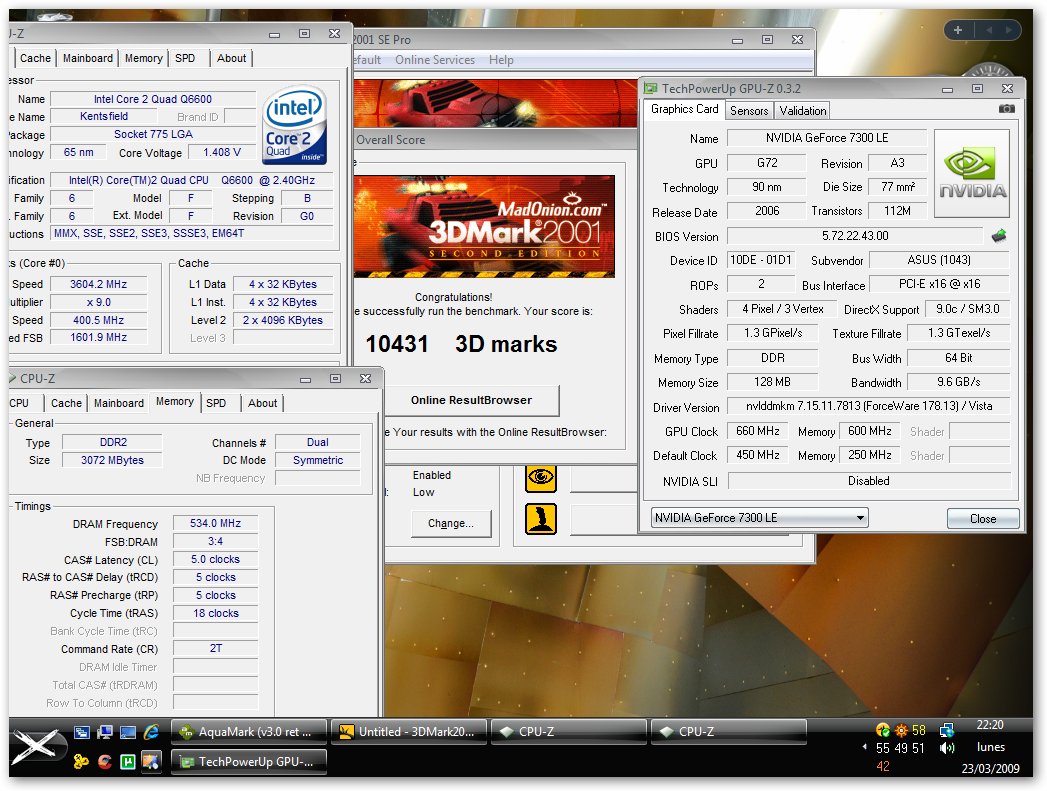Switch to Untitled - 3DMark2001 taskbar button
Image resolution: width=1047 pixels, height=791 pixels.
click(x=409, y=732)
